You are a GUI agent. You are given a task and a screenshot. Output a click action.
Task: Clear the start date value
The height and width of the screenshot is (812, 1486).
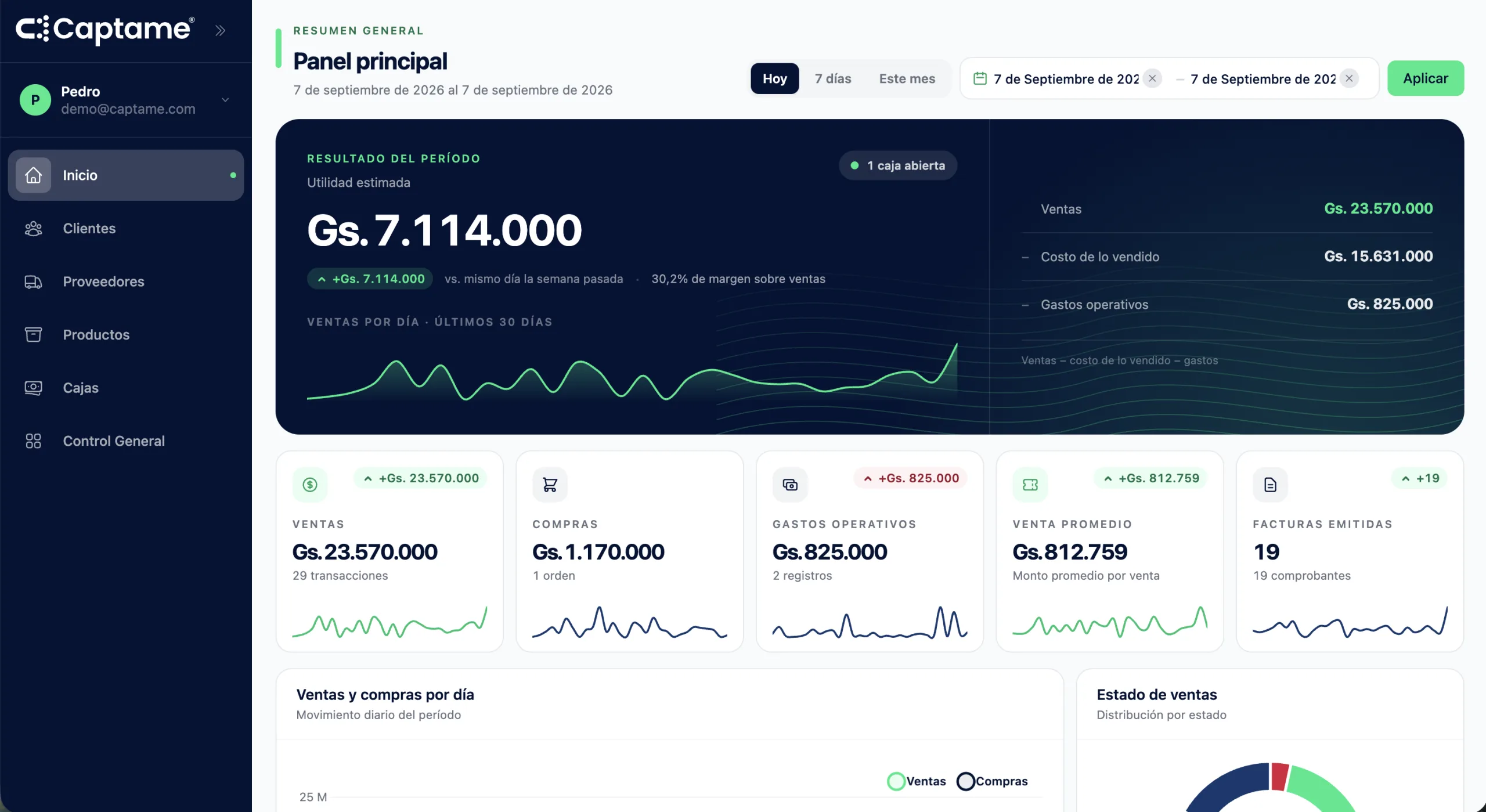pos(1152,78)
